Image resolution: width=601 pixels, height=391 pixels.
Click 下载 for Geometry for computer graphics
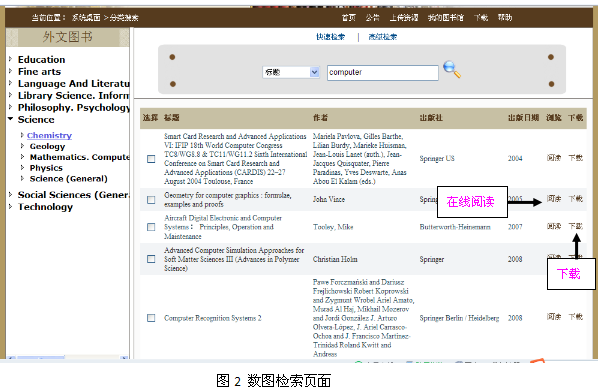(x=575, y=199)
